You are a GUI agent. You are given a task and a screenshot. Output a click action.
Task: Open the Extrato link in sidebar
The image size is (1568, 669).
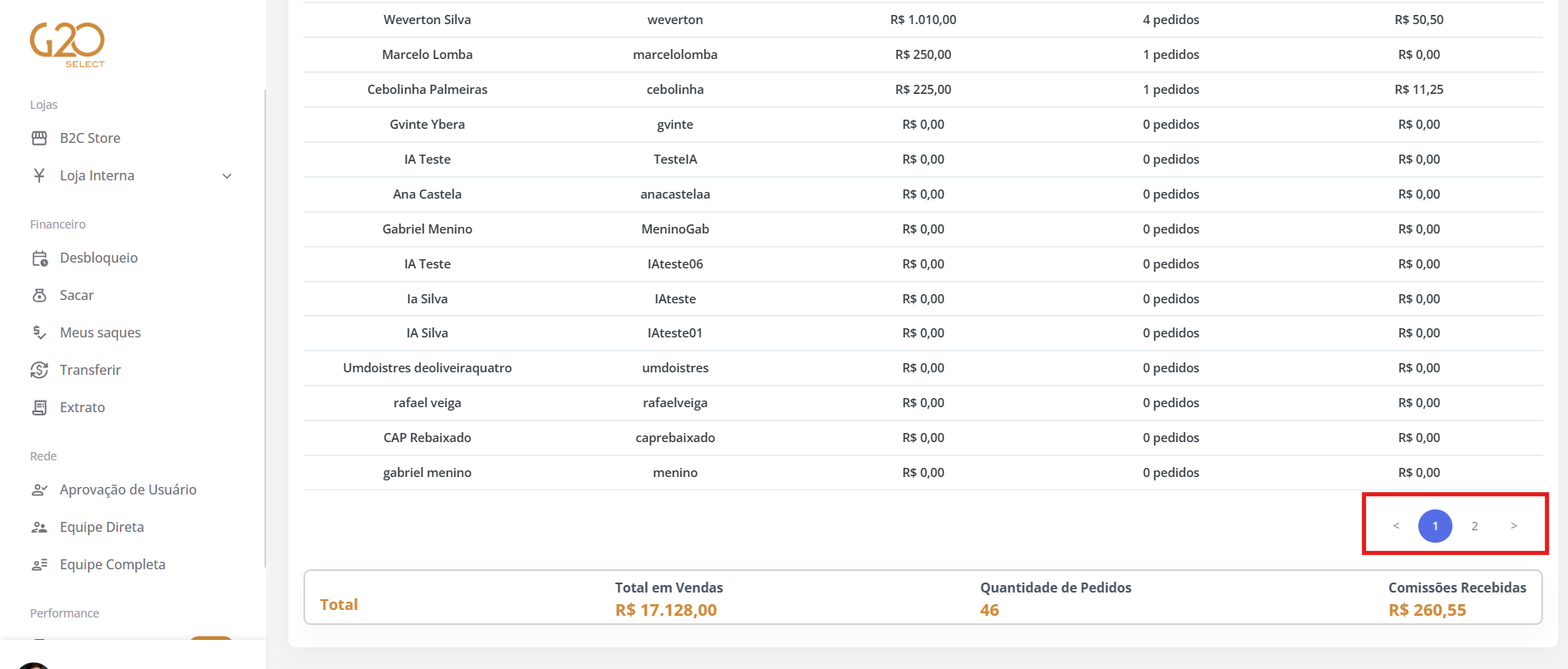click(x=82, y=407)
